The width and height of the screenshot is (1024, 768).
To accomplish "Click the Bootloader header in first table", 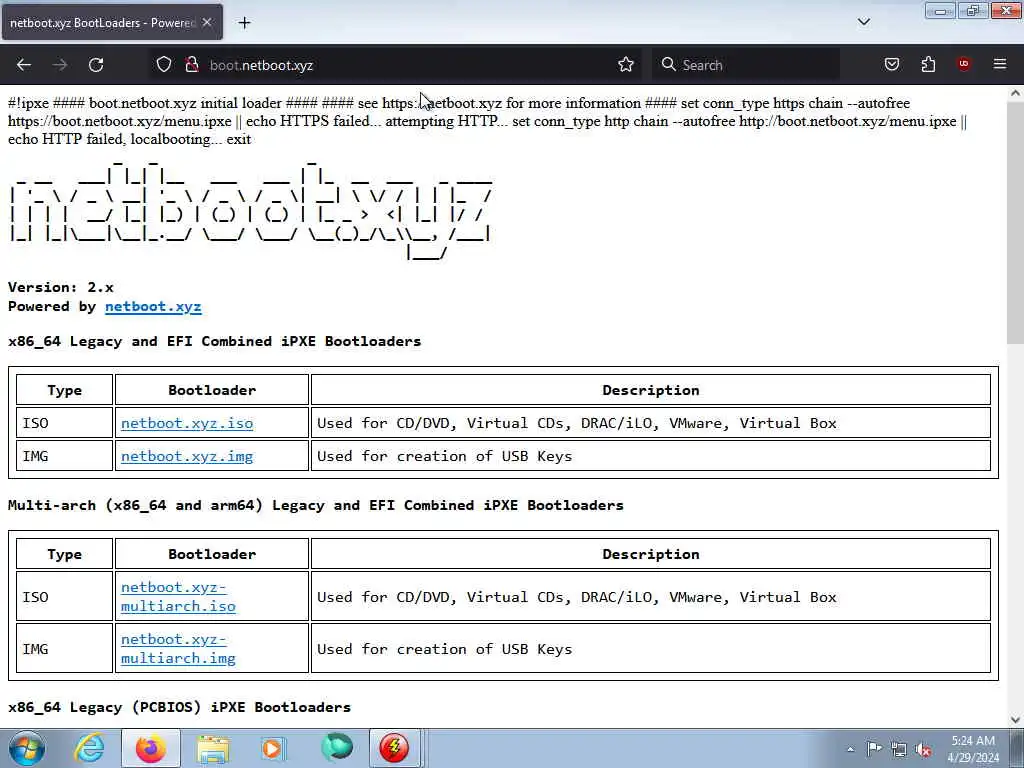I will pos(212,390).
